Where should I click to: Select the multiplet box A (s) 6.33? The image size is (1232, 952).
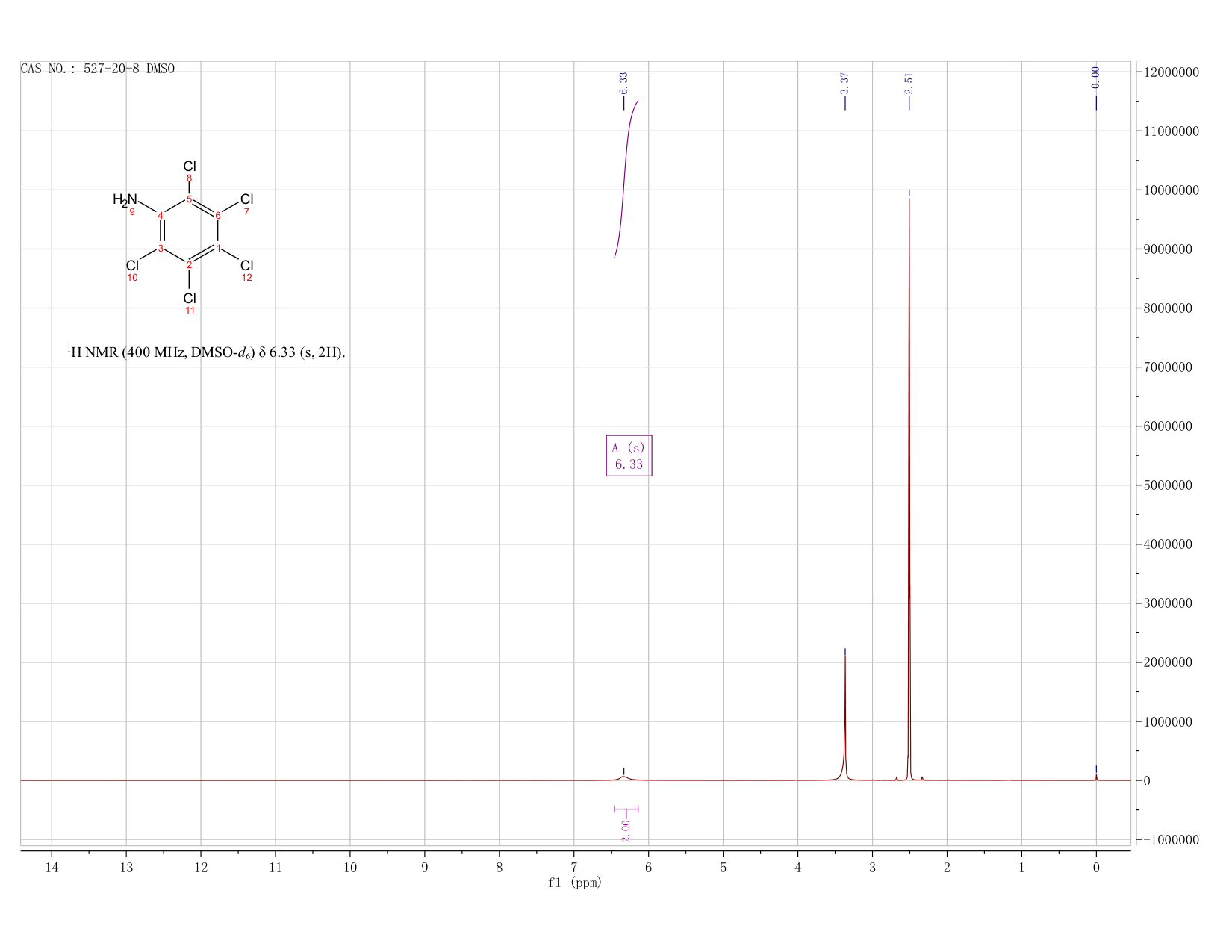click(629, 455)
